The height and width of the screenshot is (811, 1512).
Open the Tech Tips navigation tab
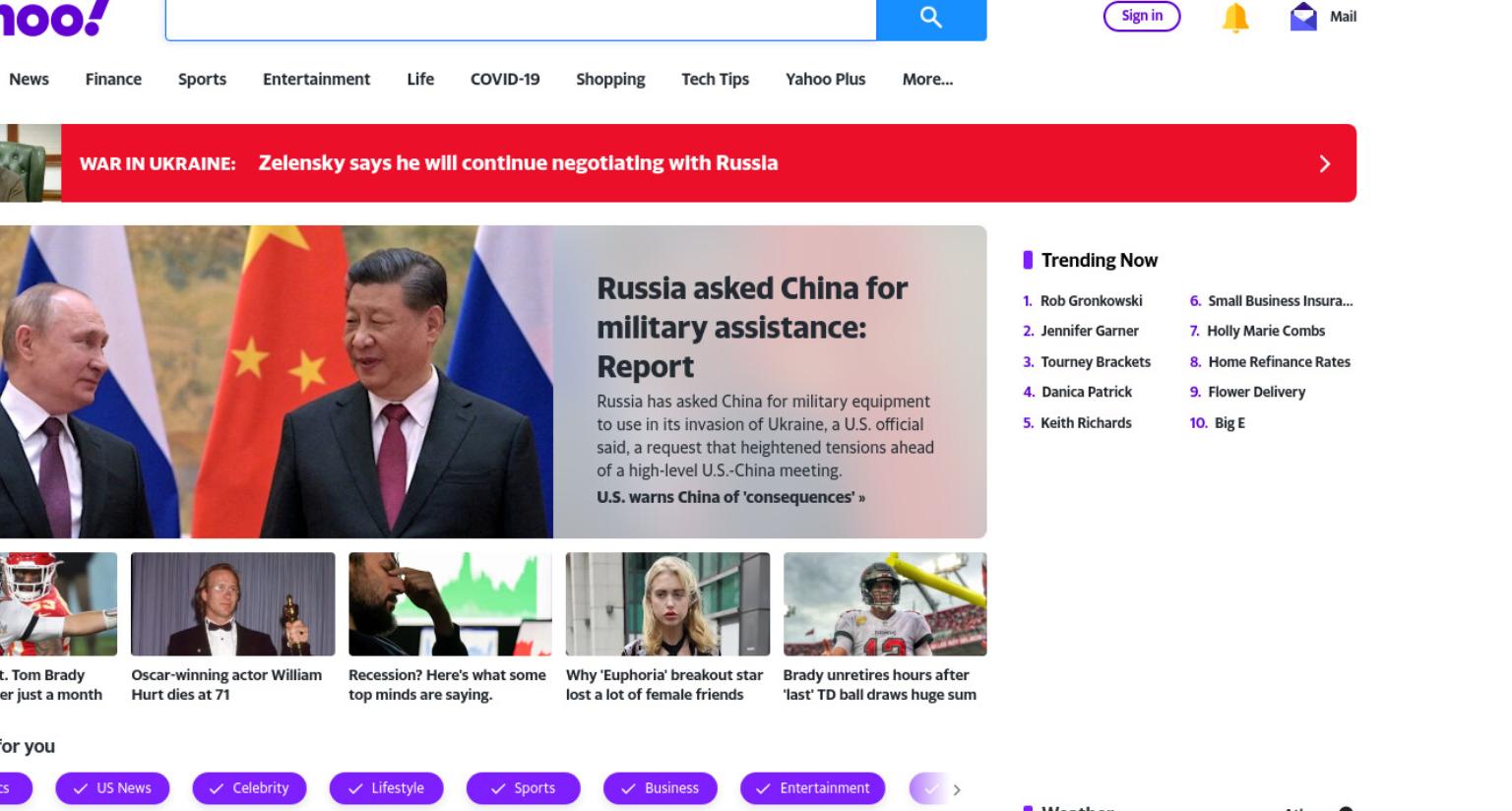point(715,80)
